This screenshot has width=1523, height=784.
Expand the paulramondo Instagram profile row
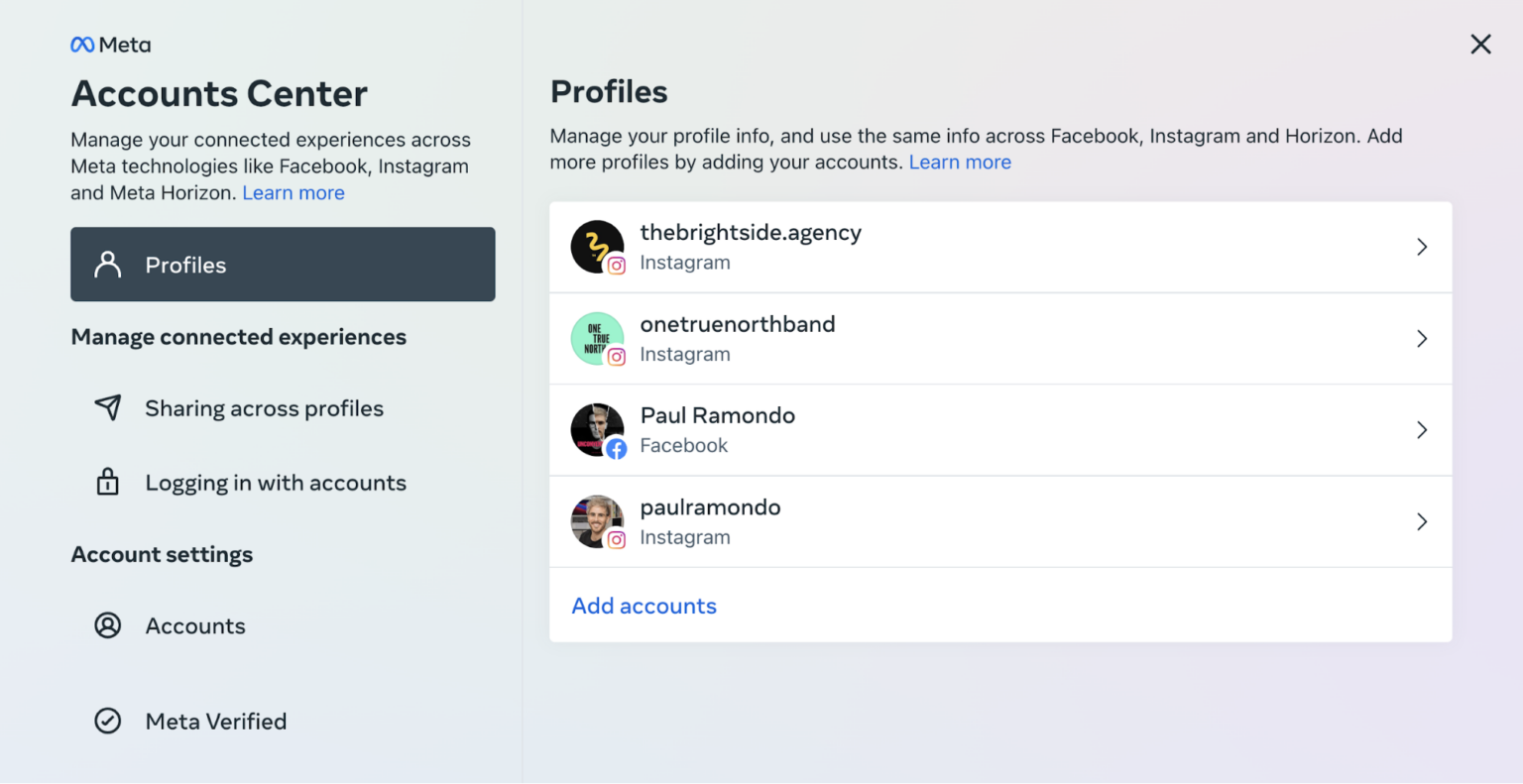point(1422,521)
